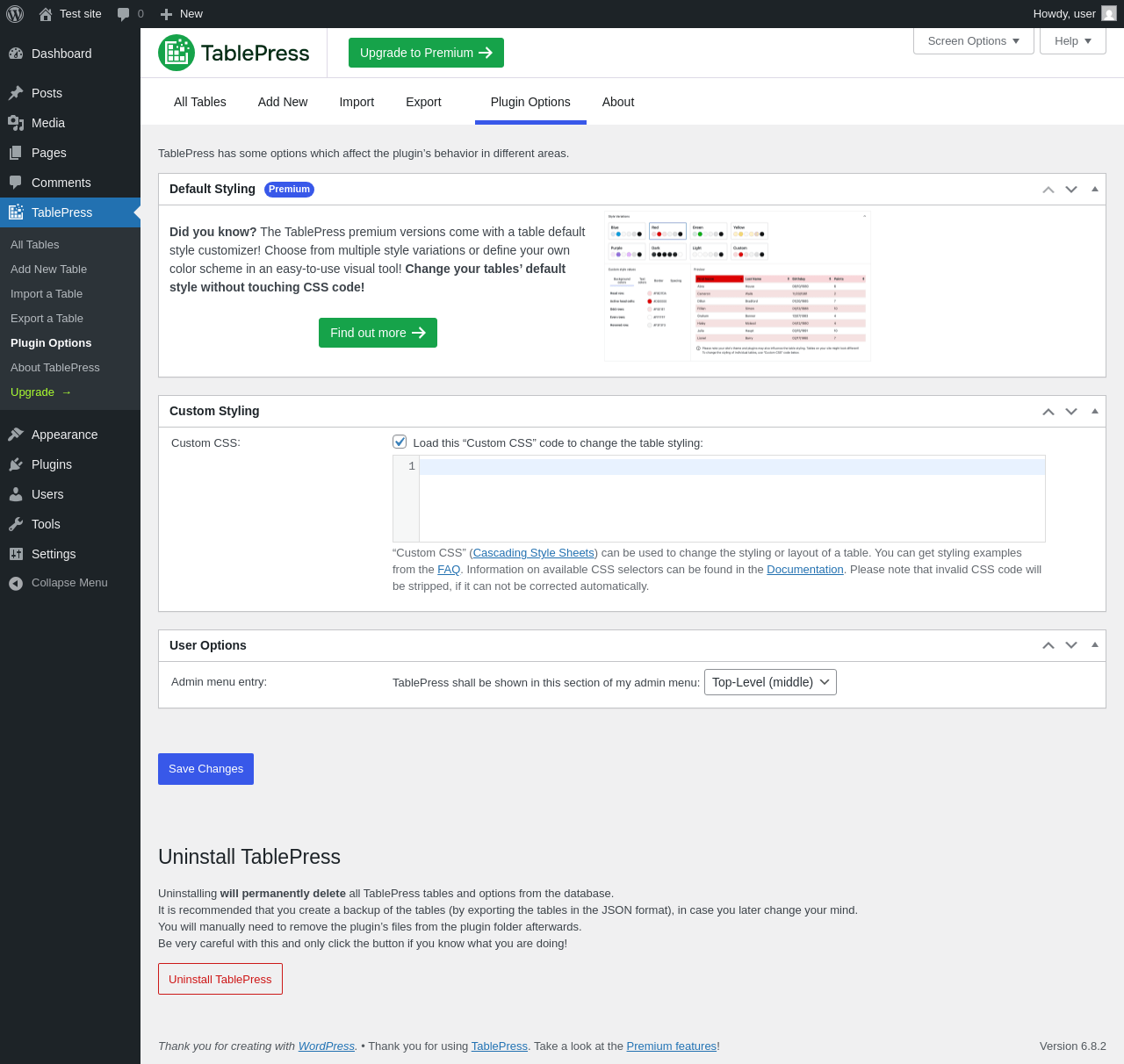This screenshot has width=1124, height=1064.
Task: Click the Uninstall TablePress button
Action: click(220, 979)
